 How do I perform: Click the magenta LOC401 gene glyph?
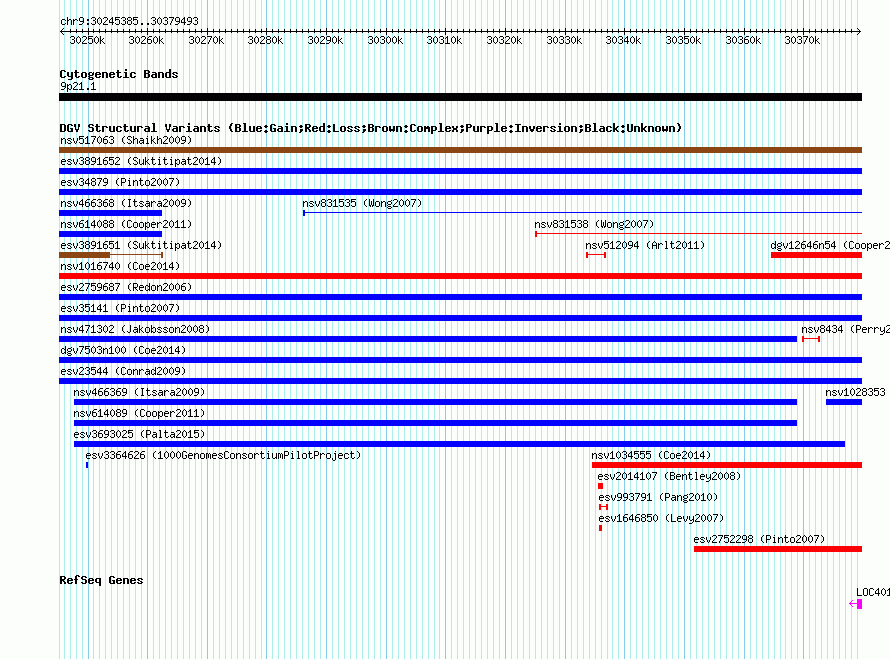pyautogui.click(x=856, y=604)
